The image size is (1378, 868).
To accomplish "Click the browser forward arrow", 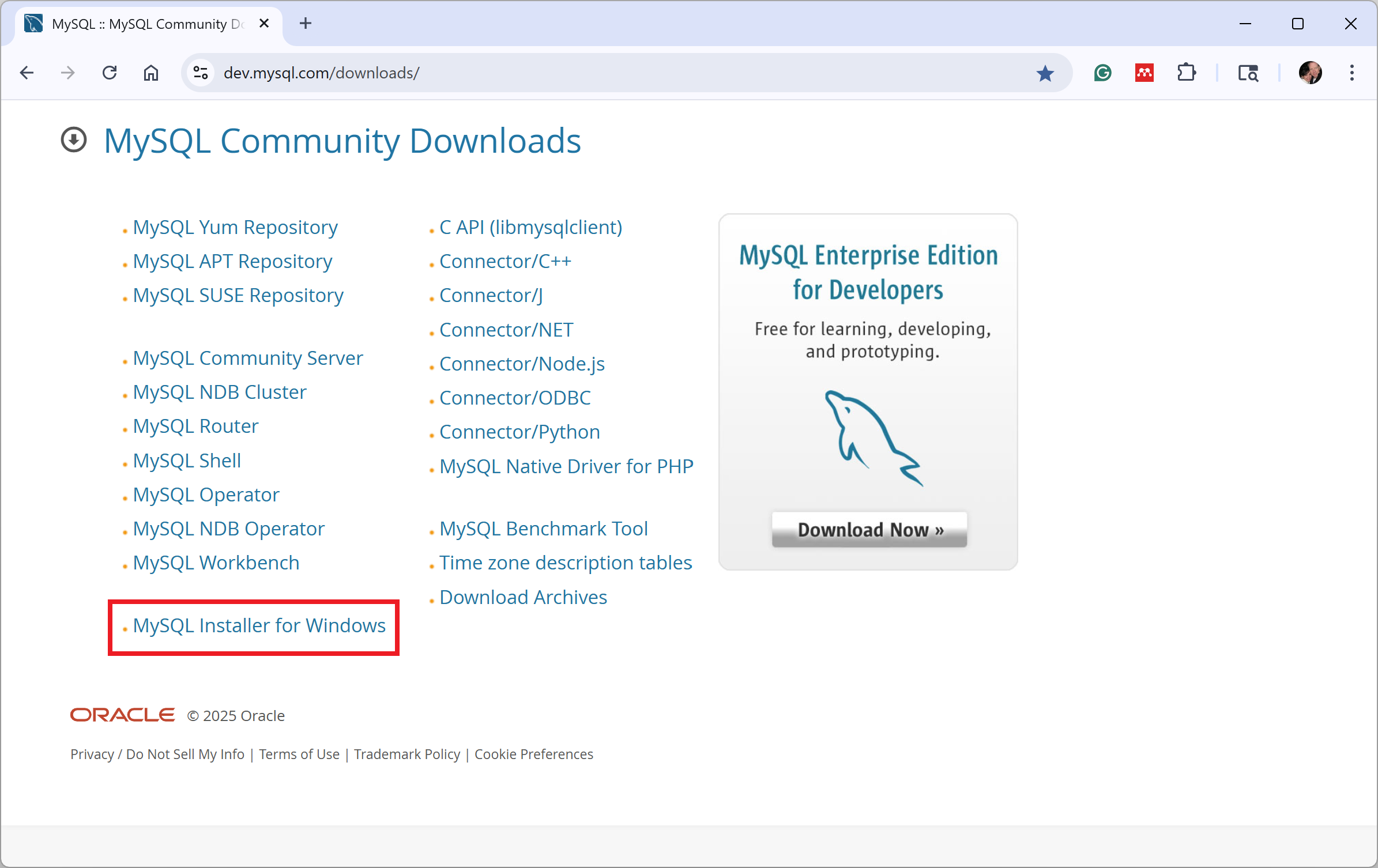I will (68, 73).
